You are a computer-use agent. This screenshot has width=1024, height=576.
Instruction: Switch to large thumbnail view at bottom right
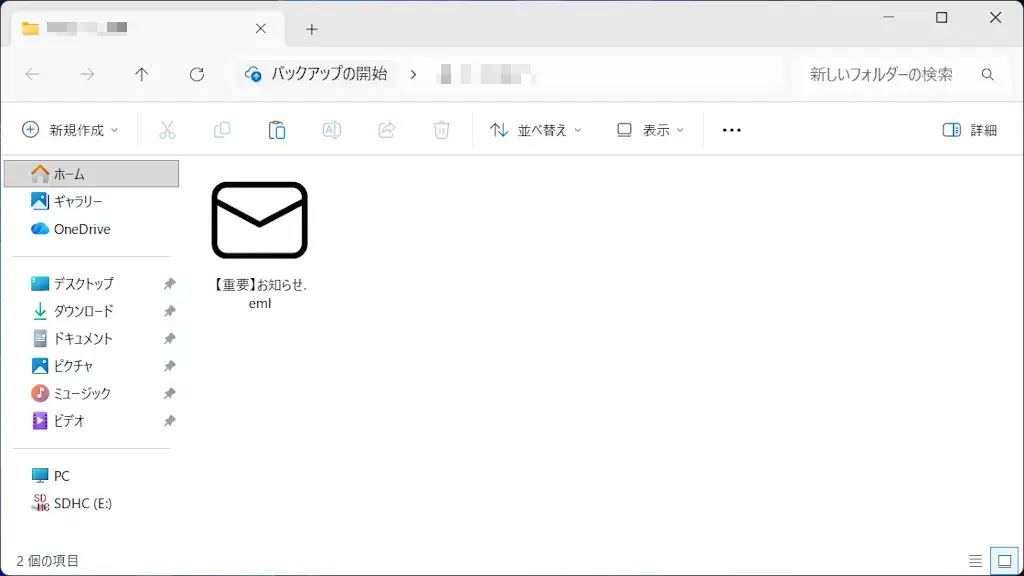1002,560
